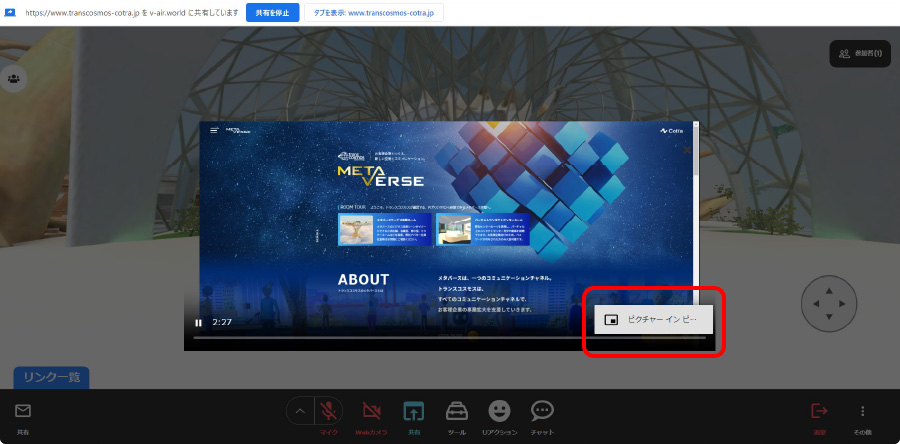Image resolution: width=900 pixels, height=444 pixels.
Task: Click the red 退室 leave room icon
Action: (x=820, y=411)
